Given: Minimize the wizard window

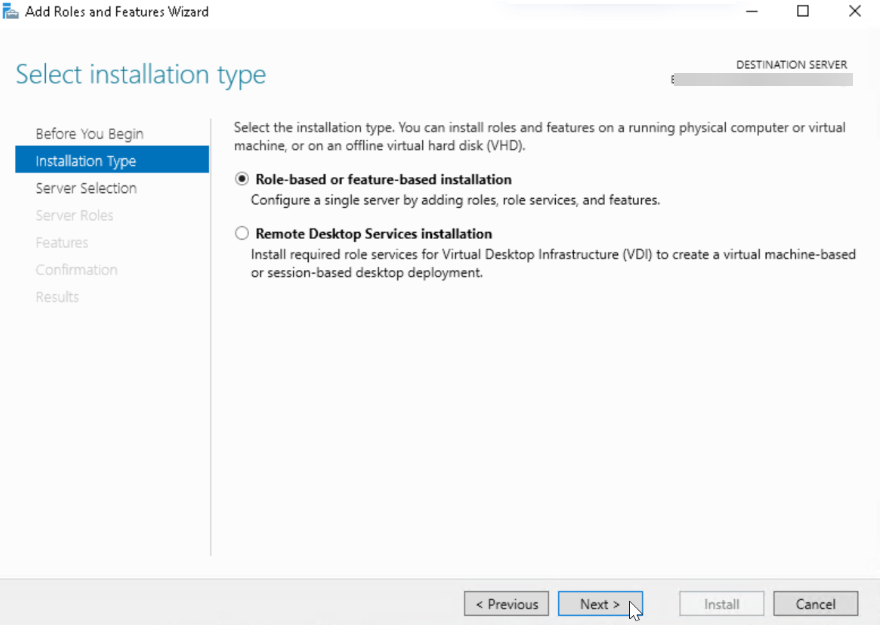Looking at the screenshot, I should 751,11.
